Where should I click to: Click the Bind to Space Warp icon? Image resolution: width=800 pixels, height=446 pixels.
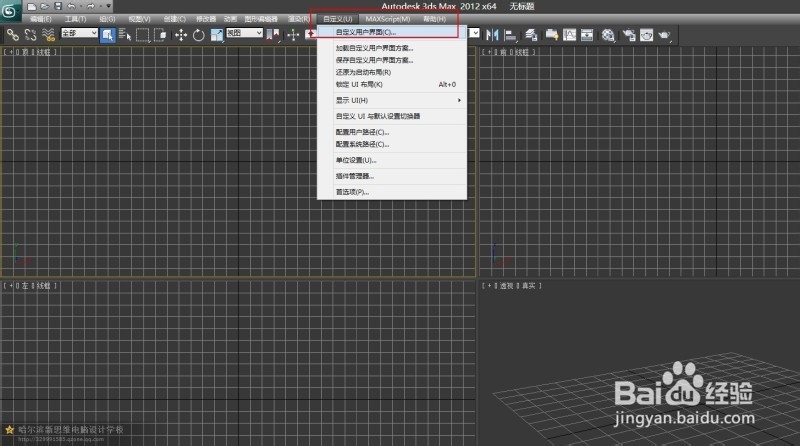coord(47,34)
